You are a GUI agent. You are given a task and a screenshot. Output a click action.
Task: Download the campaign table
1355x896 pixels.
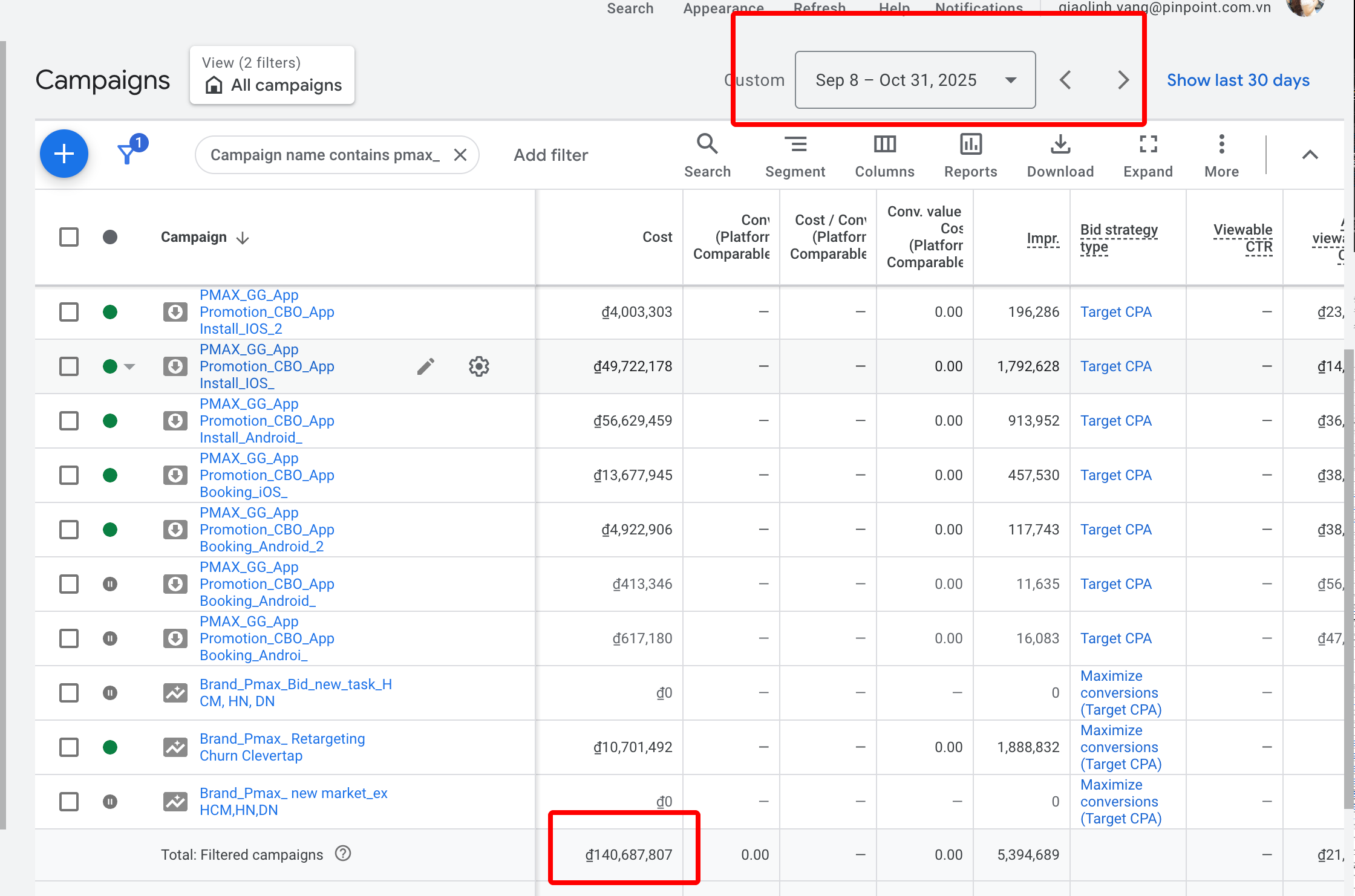tap(1060, 156)
